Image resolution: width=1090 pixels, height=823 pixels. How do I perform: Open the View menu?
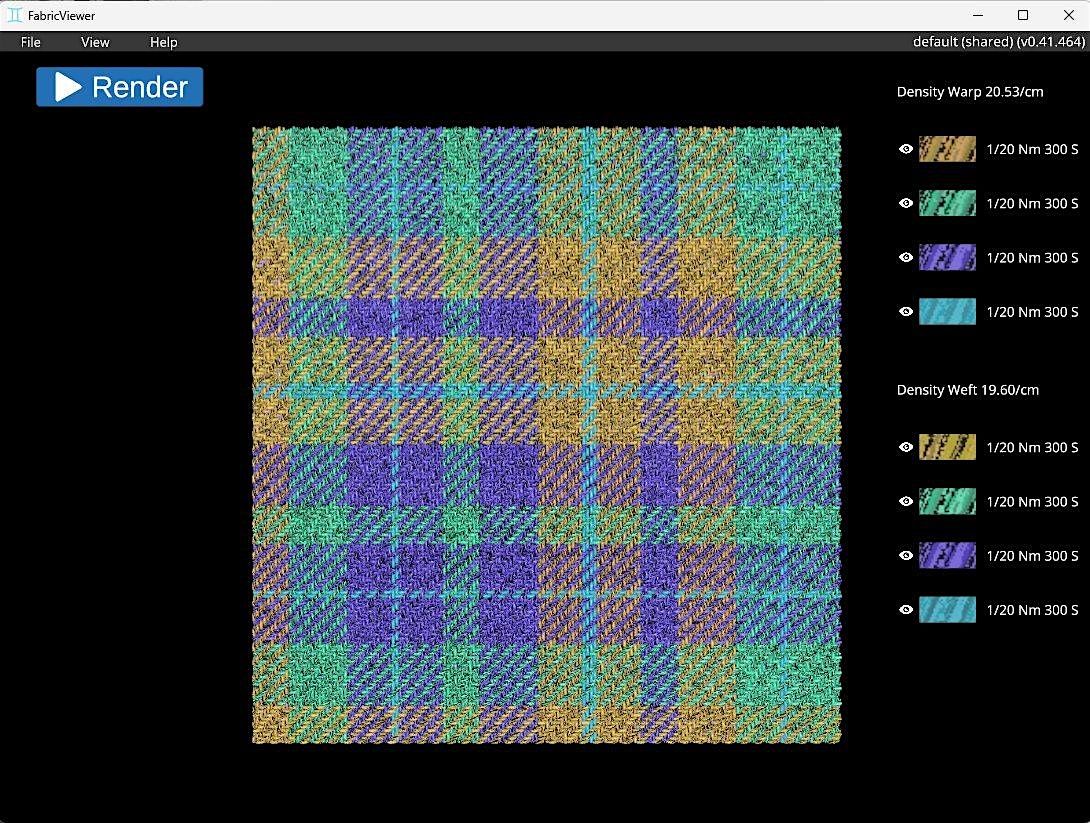coord(95,42)
